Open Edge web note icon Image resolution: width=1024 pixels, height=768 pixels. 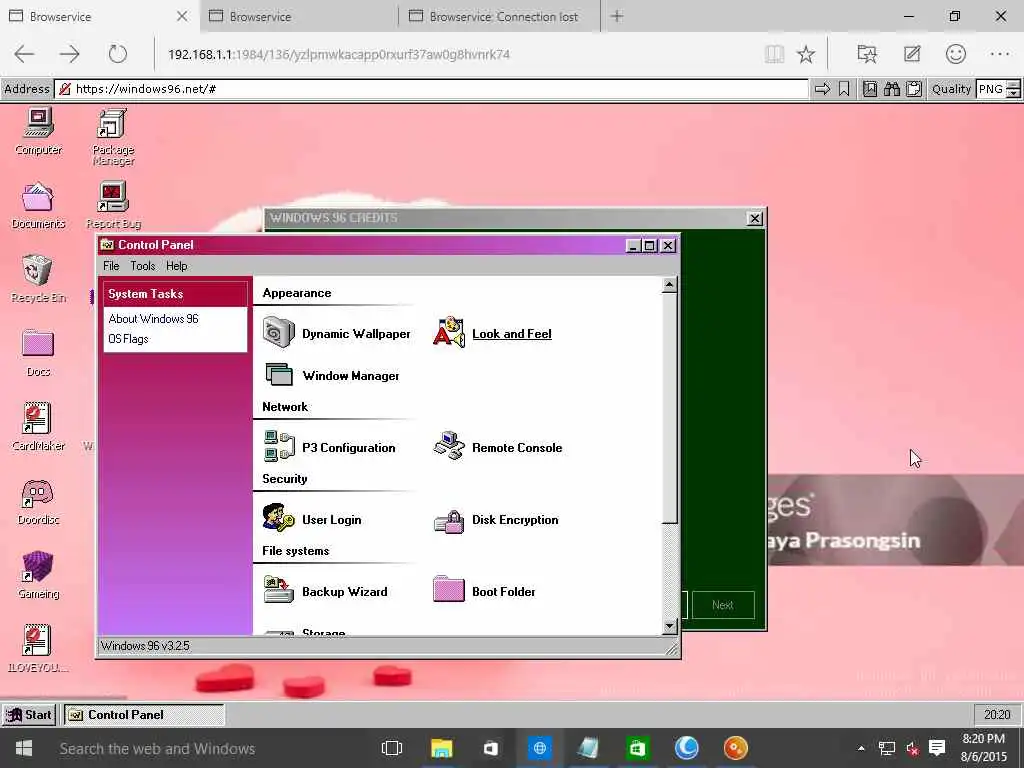point(912,54)
